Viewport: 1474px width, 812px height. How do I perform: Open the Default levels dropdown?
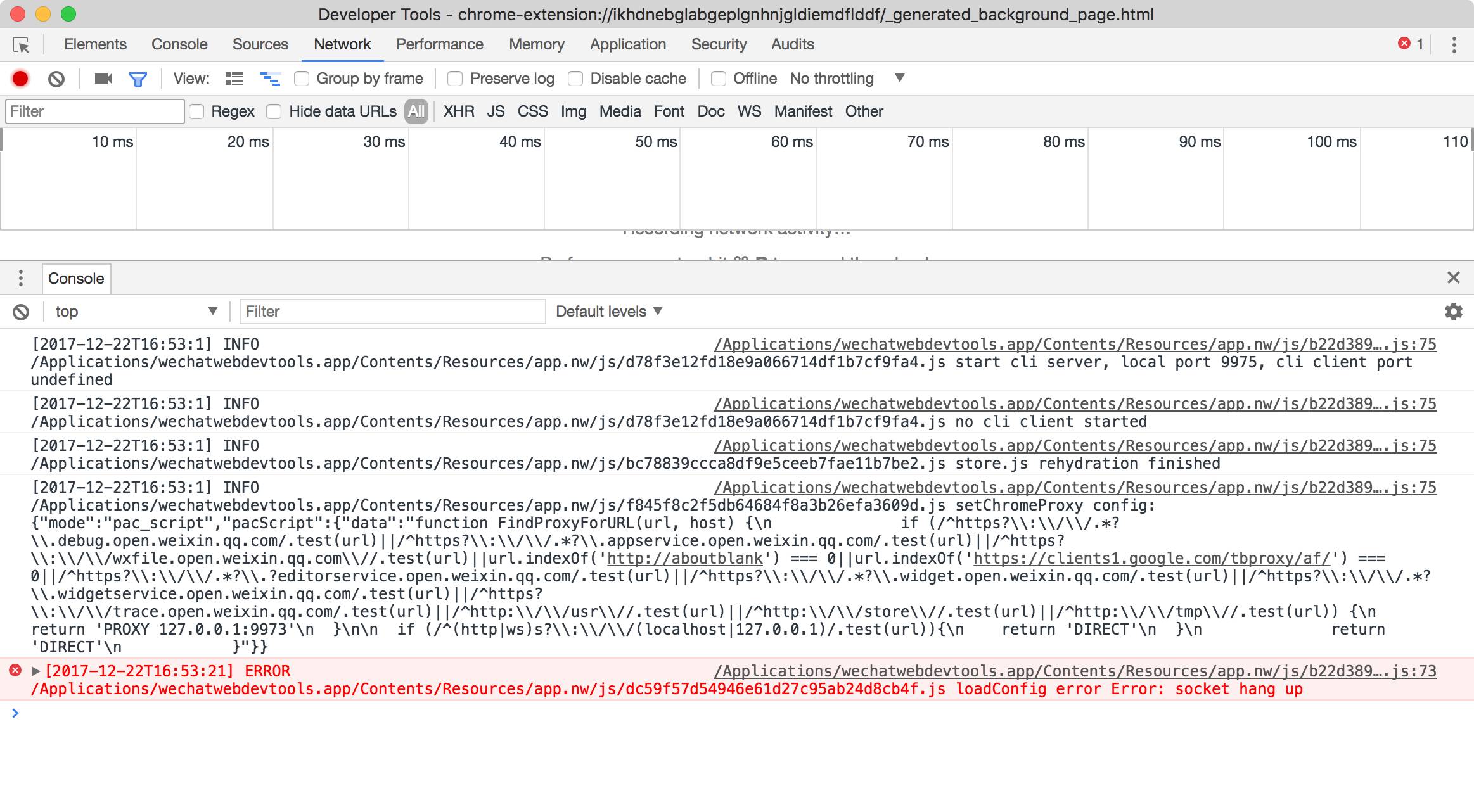click(608, 312)
